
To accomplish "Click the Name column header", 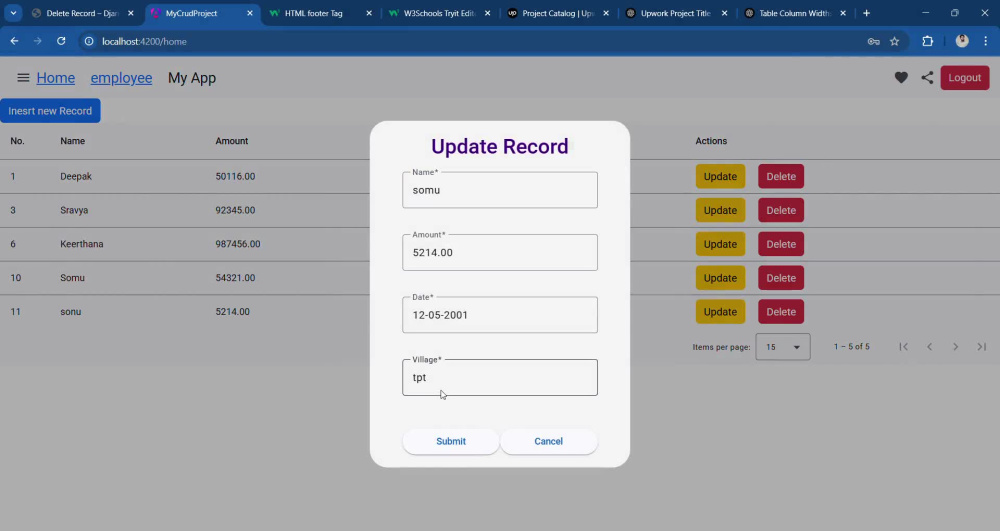I will [x=73, y=141].
